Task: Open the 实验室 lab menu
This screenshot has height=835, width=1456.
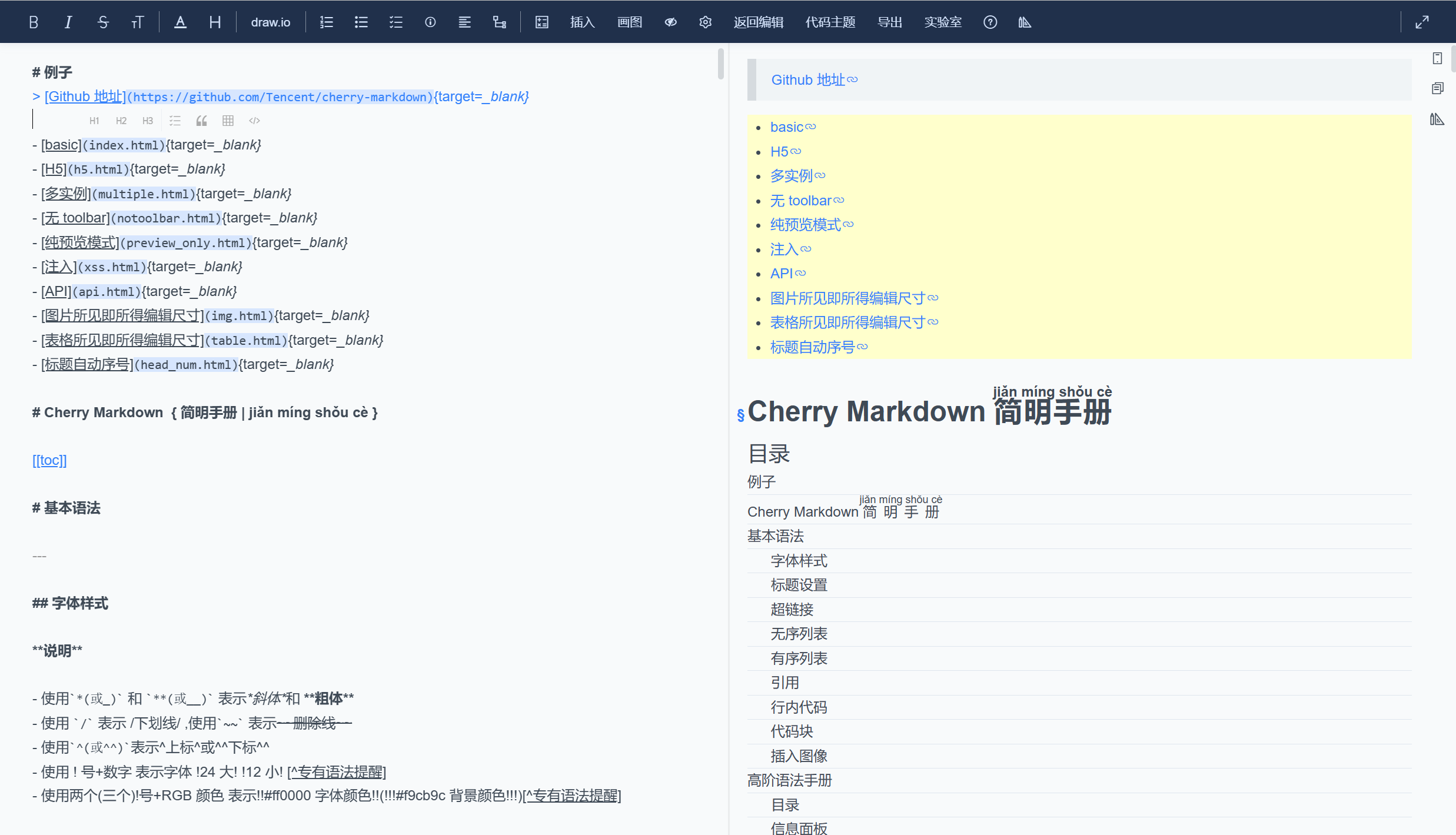Action: click(x=943, y=22)
